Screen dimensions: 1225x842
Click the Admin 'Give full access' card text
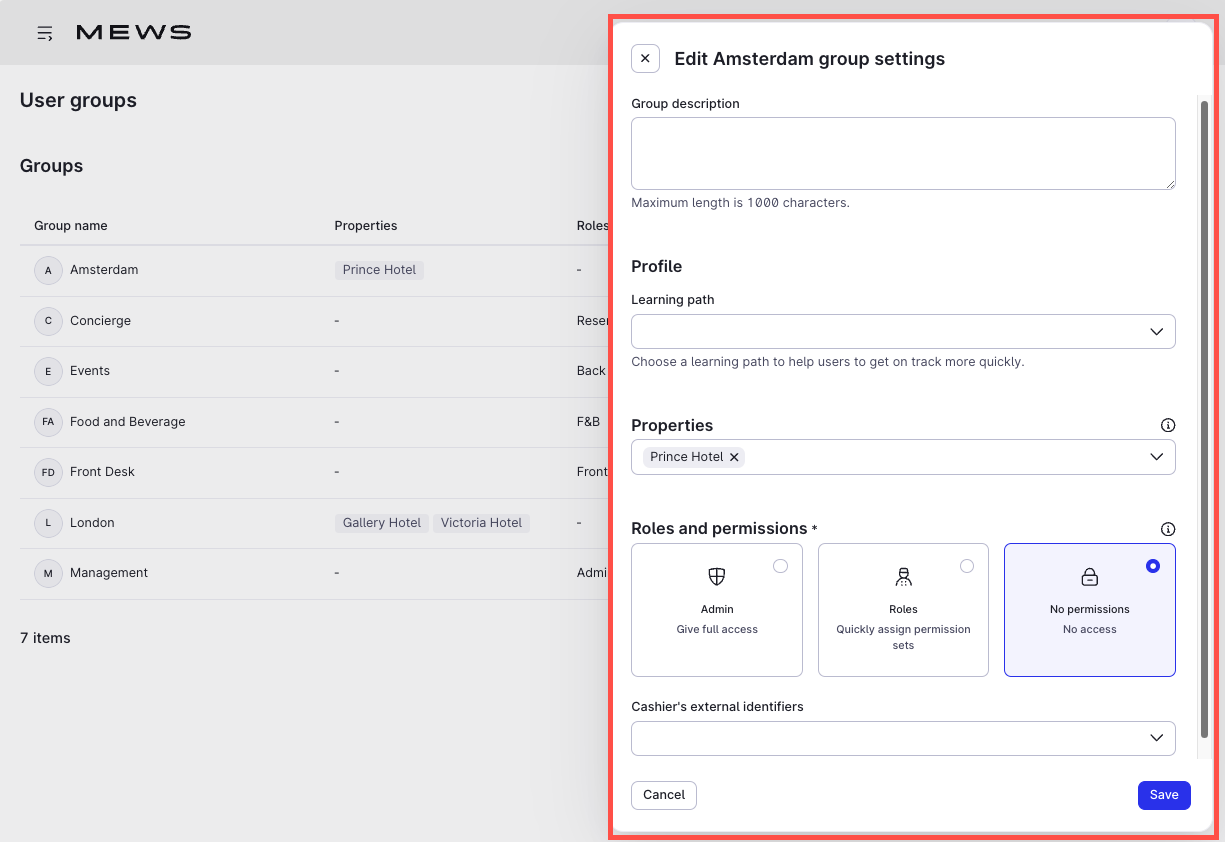click(717, 630)
